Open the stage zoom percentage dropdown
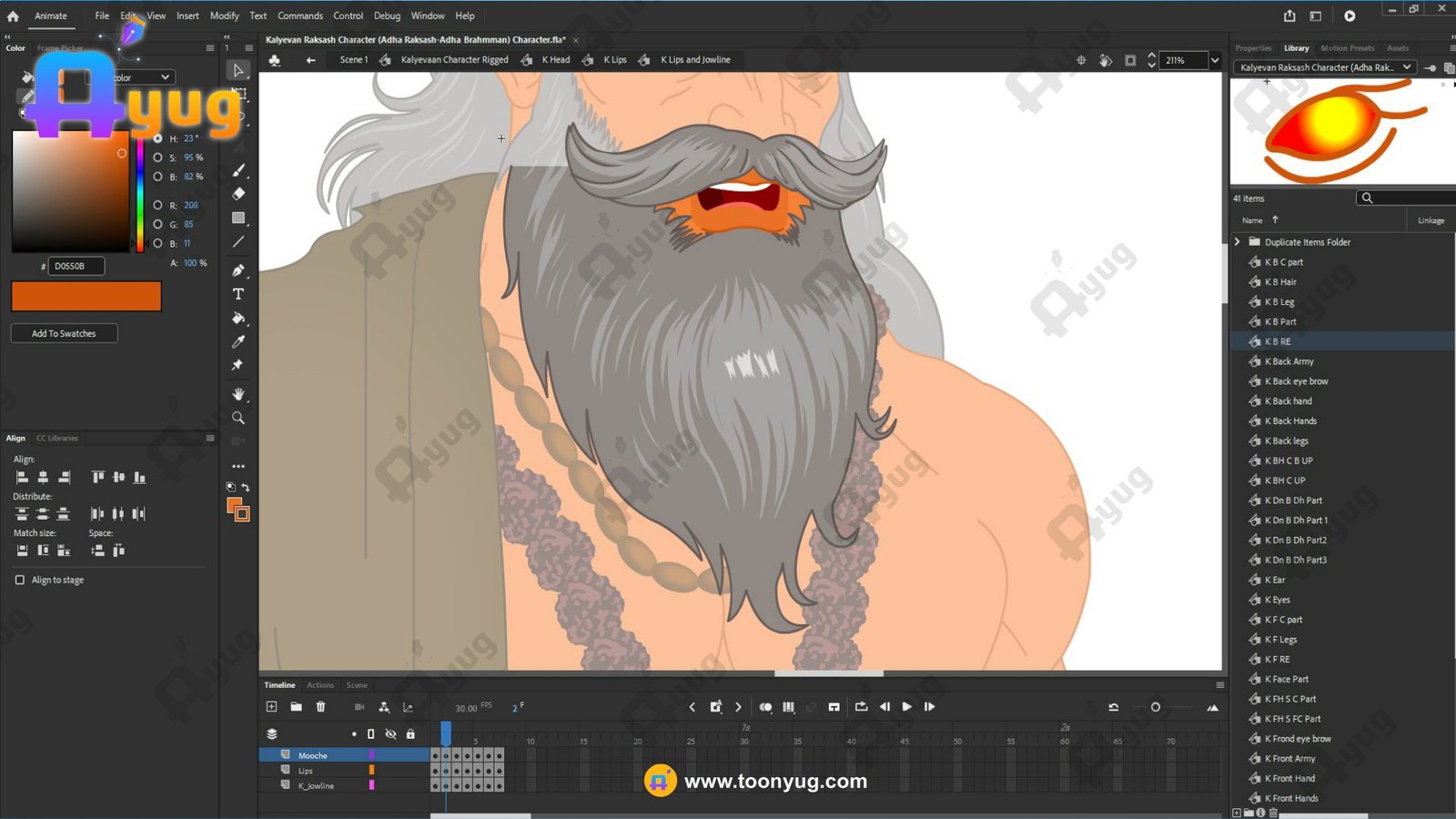The height and width of the screenshot is (819, 1456). click(1214, 60)
